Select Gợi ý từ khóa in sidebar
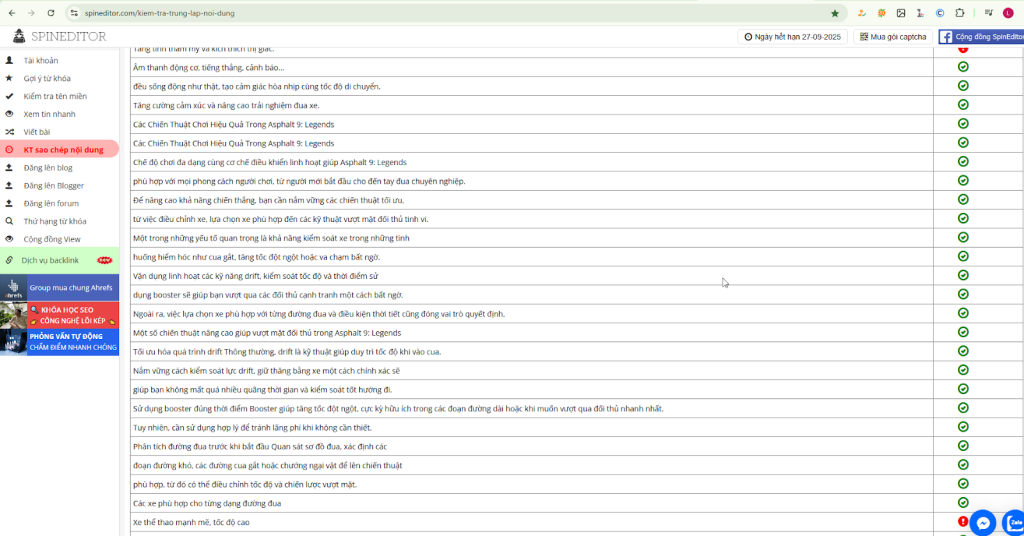1024x536 pixels. [x=47, y=78]
